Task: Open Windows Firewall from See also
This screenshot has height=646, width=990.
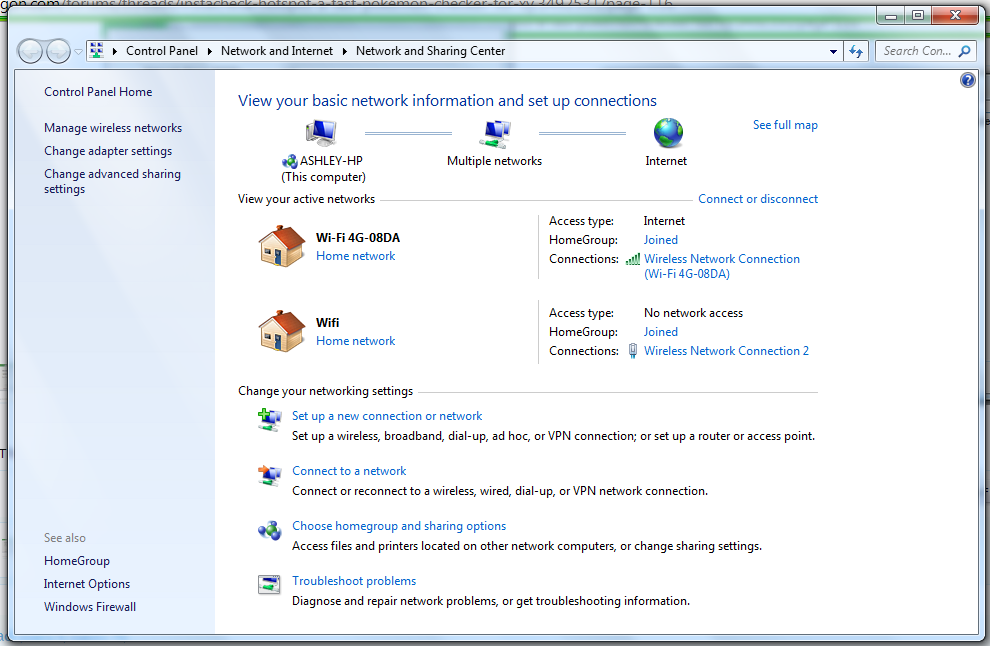Action: 90,607
